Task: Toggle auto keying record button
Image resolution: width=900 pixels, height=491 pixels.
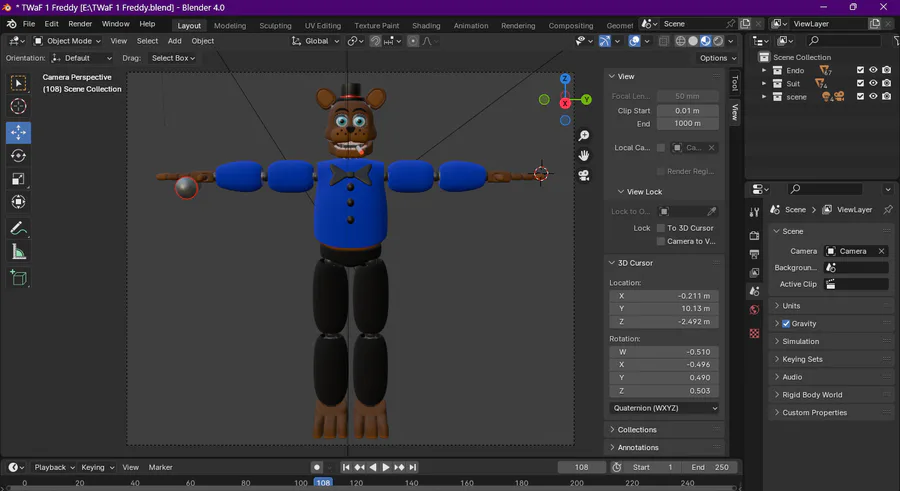Action: click(317, 467)
